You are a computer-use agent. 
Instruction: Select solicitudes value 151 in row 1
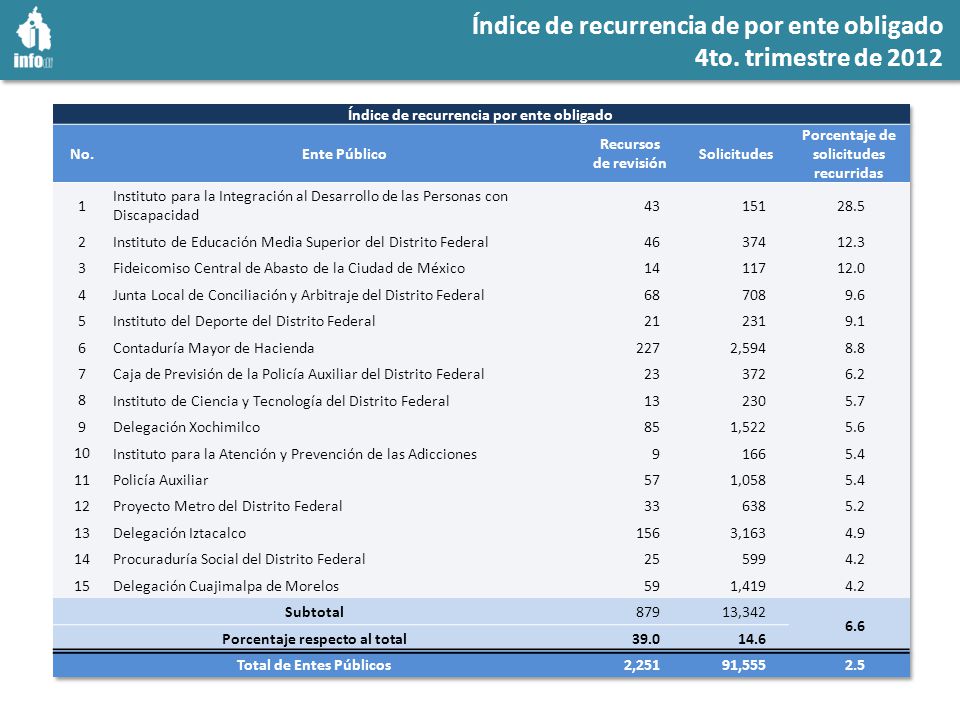tap(754, 206)
